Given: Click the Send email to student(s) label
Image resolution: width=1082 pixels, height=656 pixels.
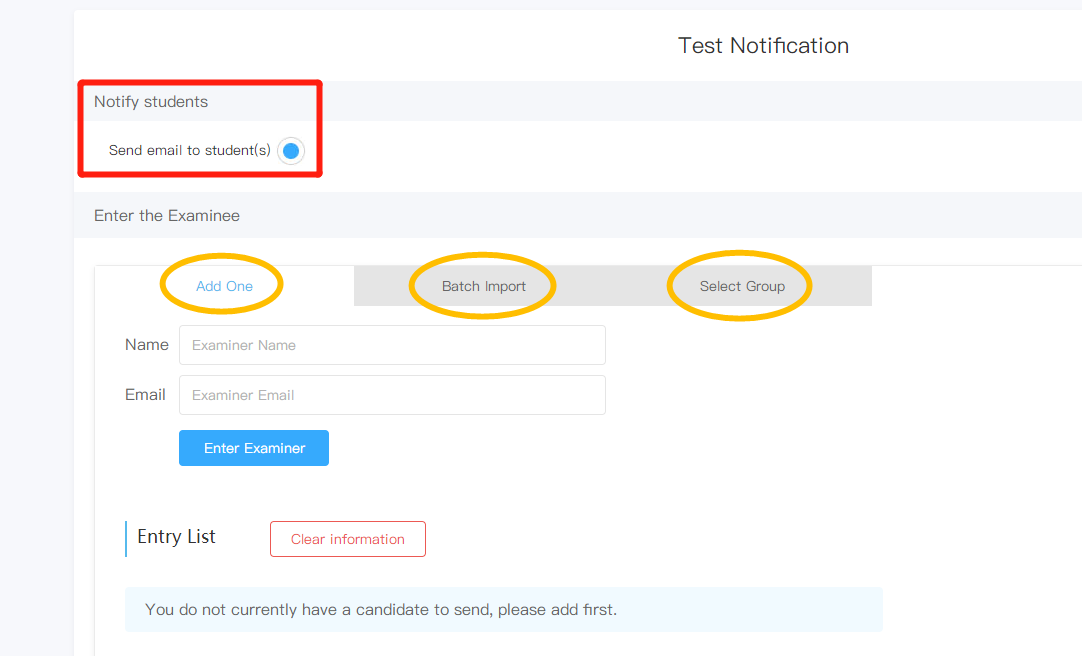Looking at the screenshot, I should pos(190,150).
